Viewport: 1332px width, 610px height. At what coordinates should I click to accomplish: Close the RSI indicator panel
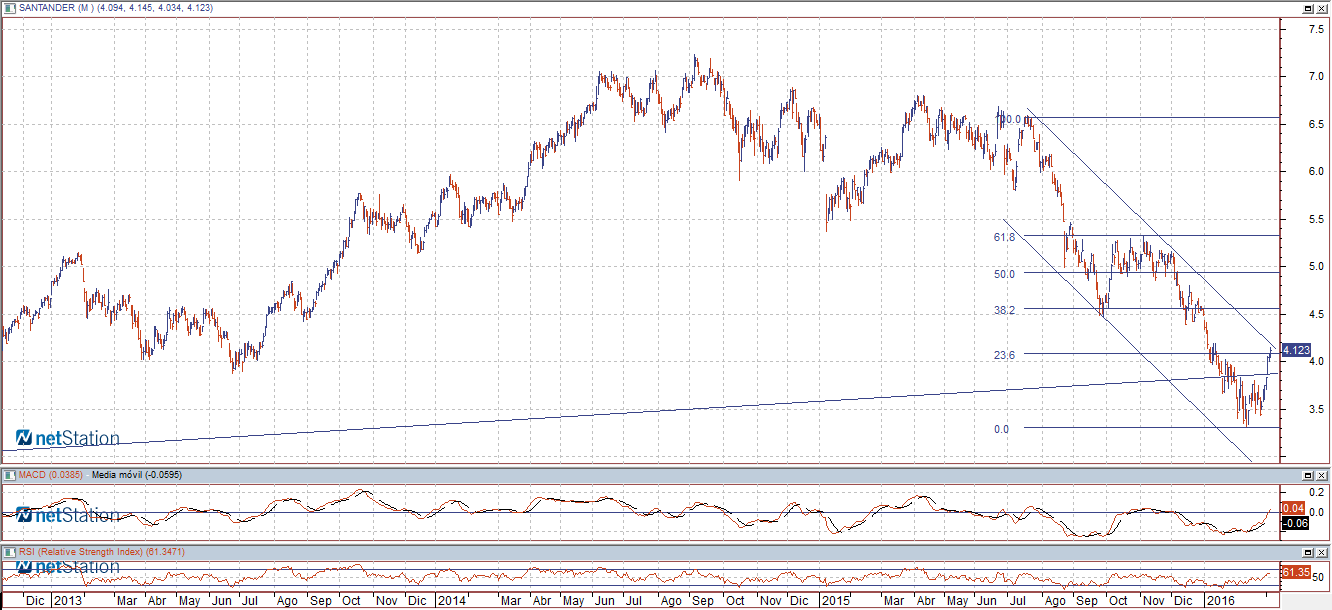point(1322,552)
